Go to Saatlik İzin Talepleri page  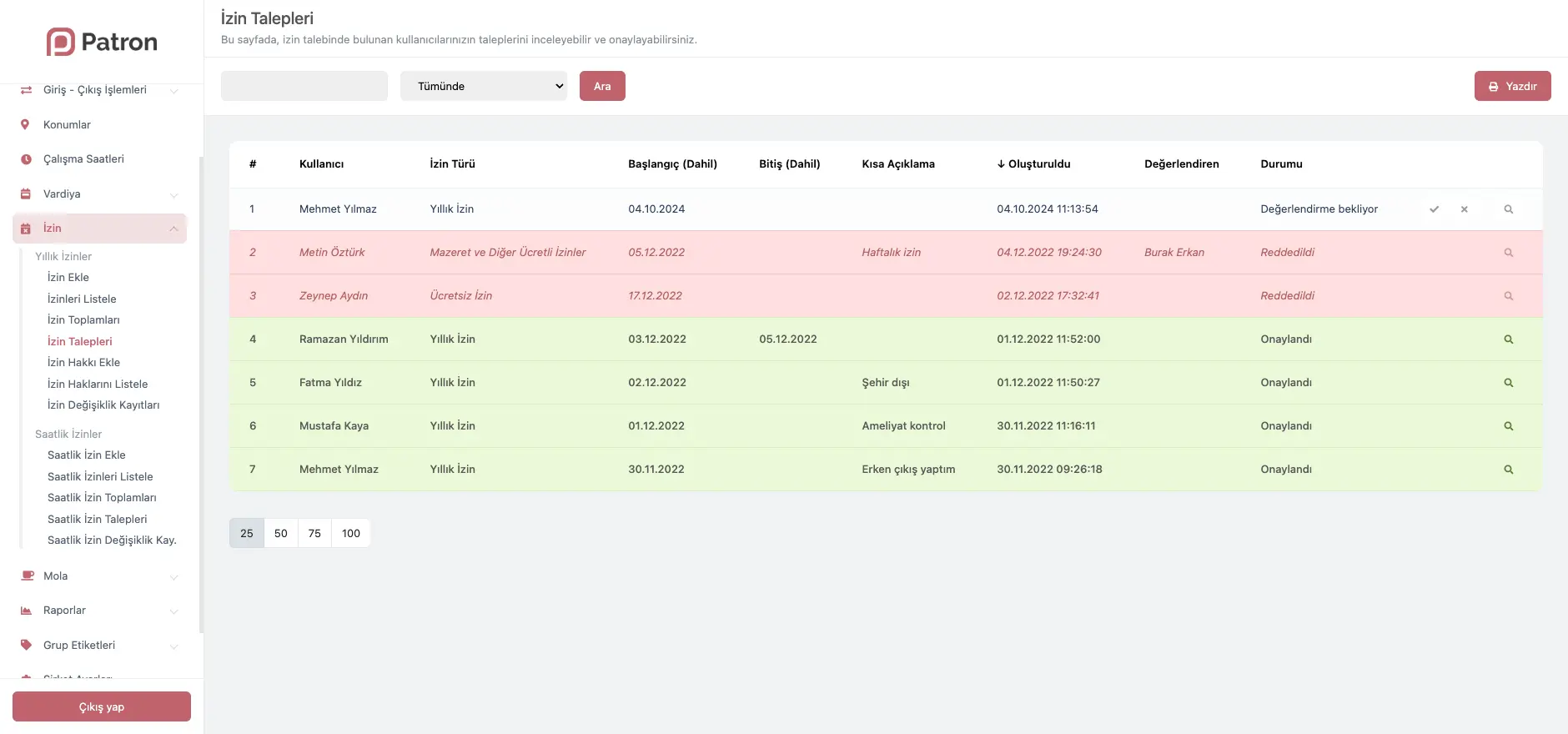[x=97, y=519]
